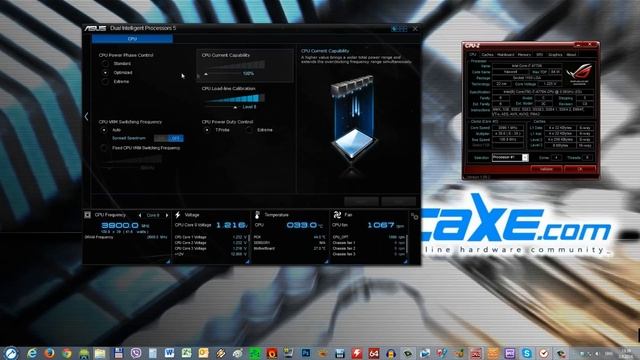Click previous core arrow in CPU Frequency panel

140,215
